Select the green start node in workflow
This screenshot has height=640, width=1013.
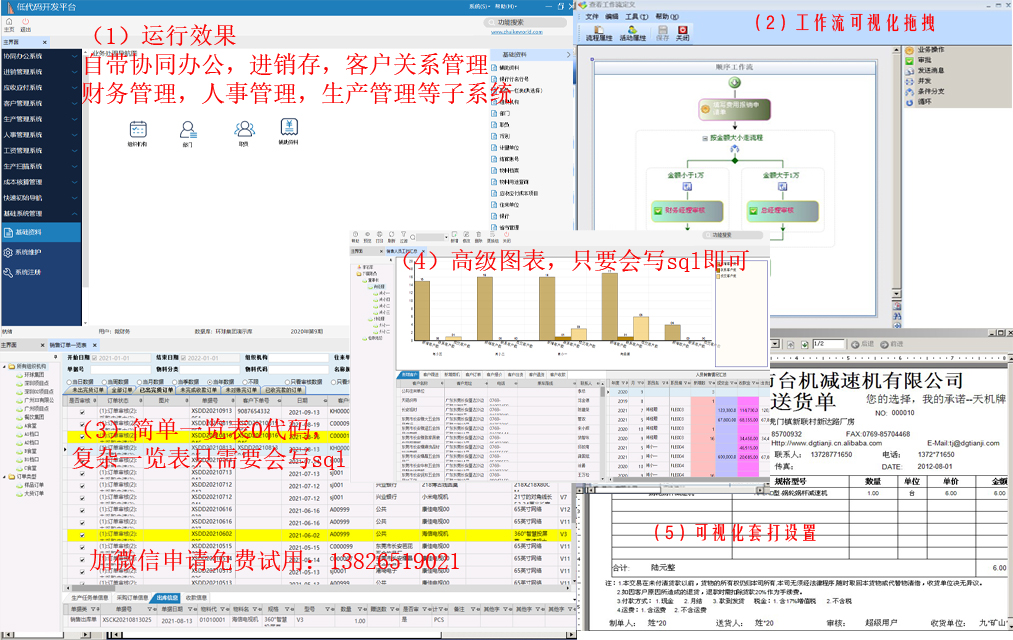[x=735, y=83]
